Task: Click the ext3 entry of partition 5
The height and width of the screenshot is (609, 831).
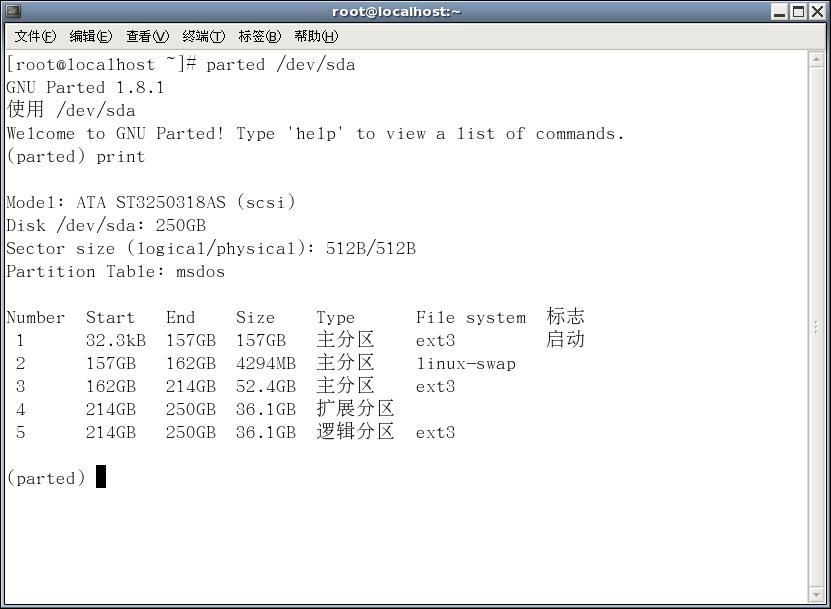Action: (x=435, y=432)
